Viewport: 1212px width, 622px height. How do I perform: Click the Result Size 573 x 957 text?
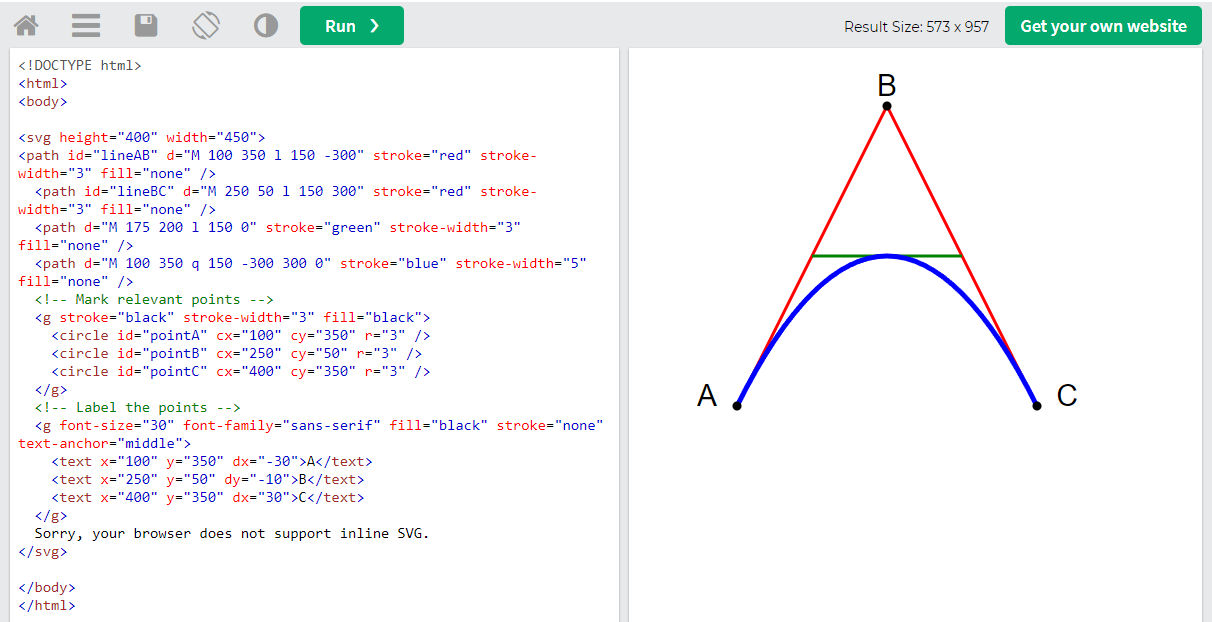[x=917, y=27]
